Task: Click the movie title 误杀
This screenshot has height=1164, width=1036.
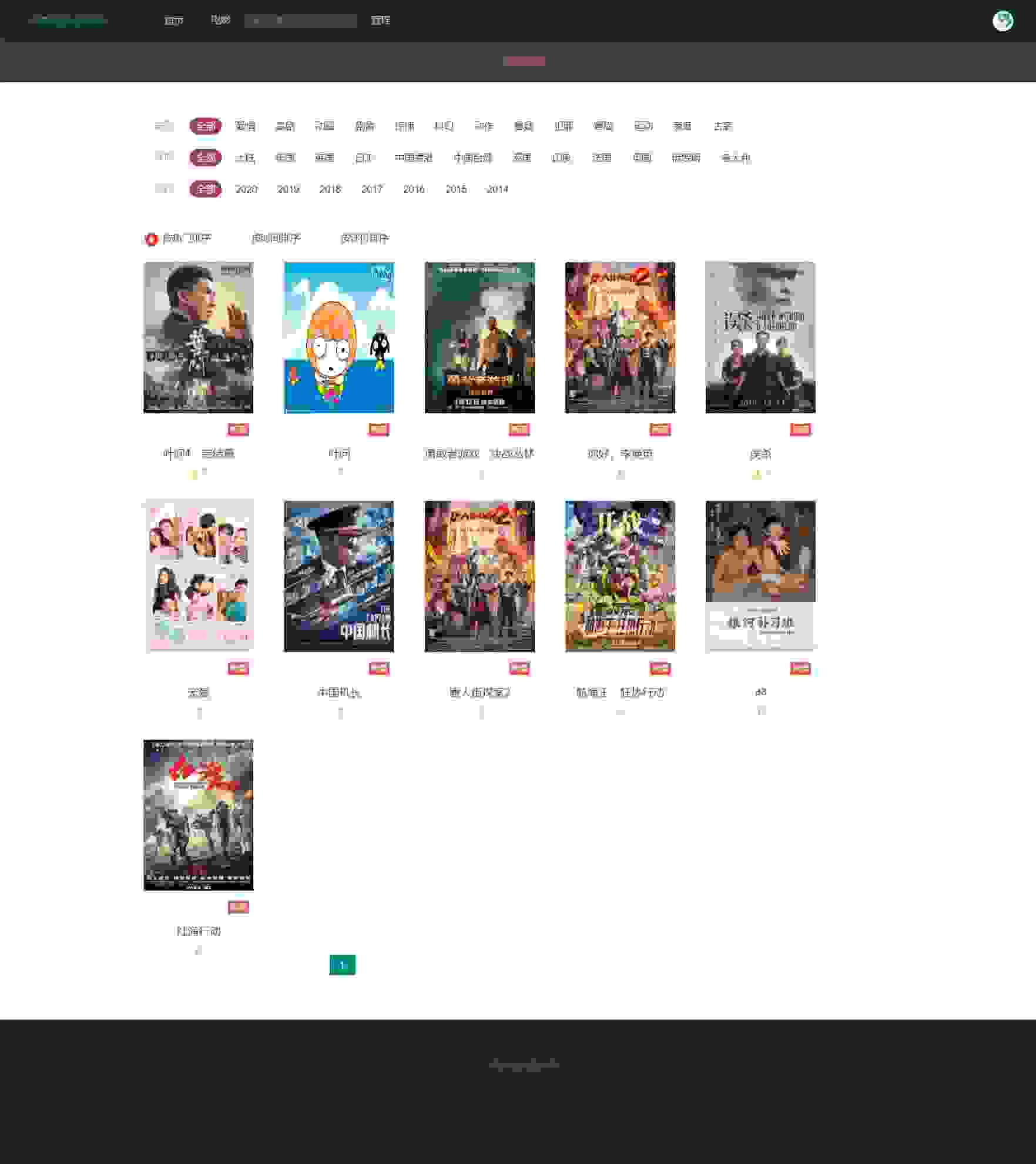Action: [760, 454]
